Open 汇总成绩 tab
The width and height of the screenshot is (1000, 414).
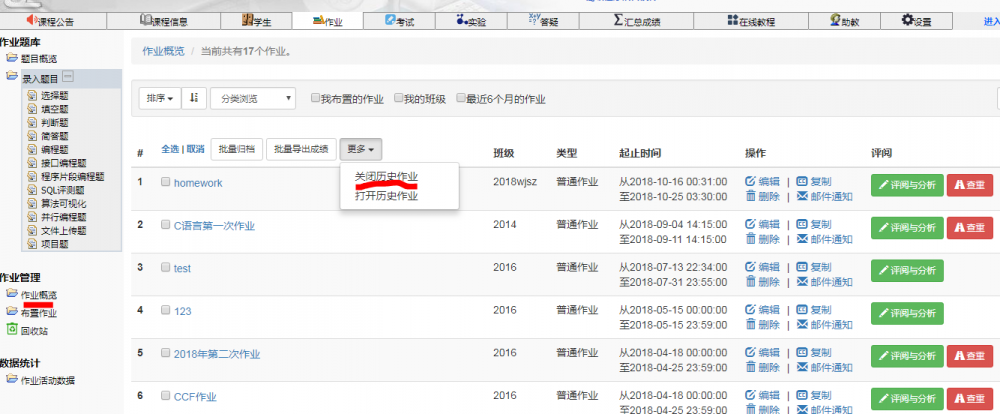click(636, 21)
